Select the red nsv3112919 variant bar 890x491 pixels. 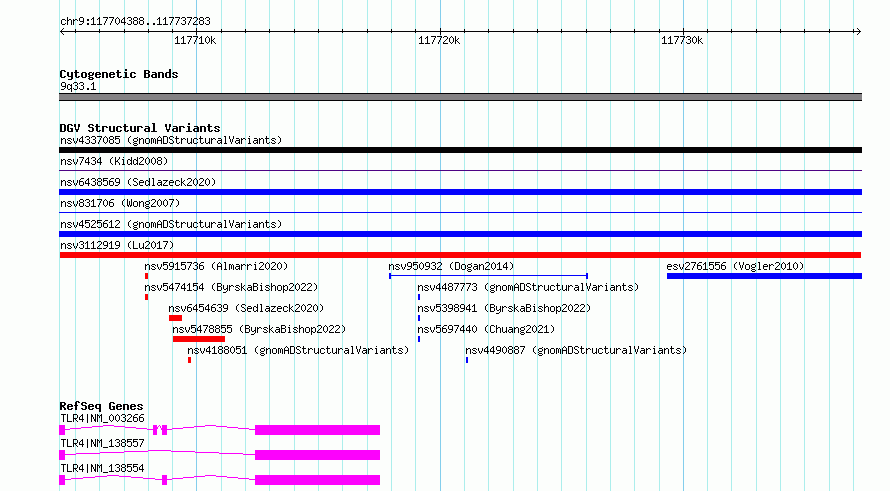point(460,255)
